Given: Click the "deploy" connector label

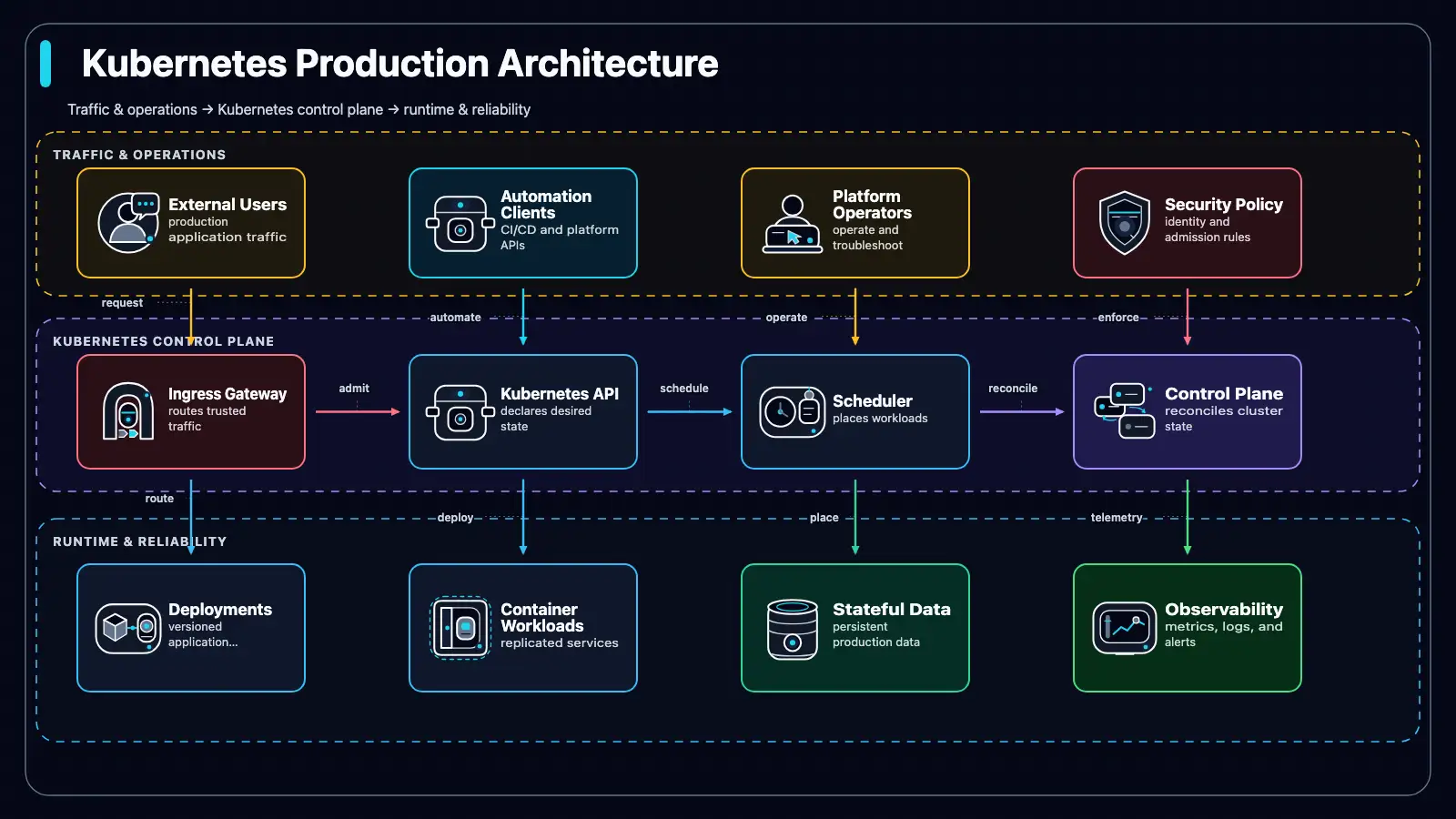Looking at the screenshot, I should click(455, 518).
